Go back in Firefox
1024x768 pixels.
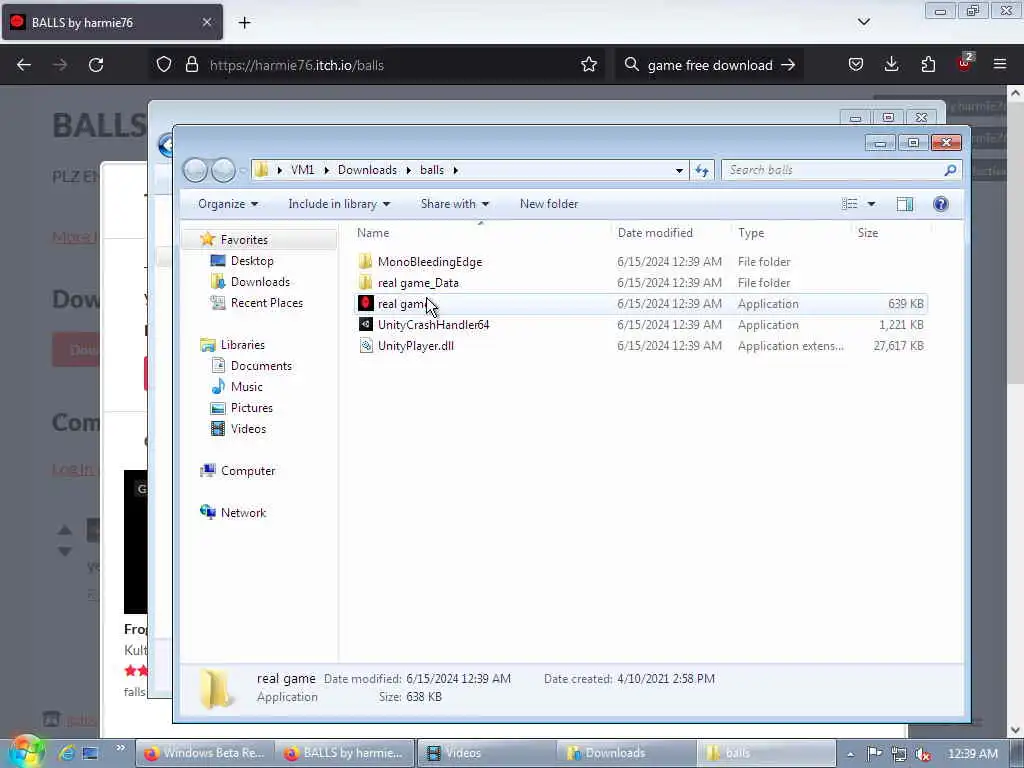click(24, 65)
